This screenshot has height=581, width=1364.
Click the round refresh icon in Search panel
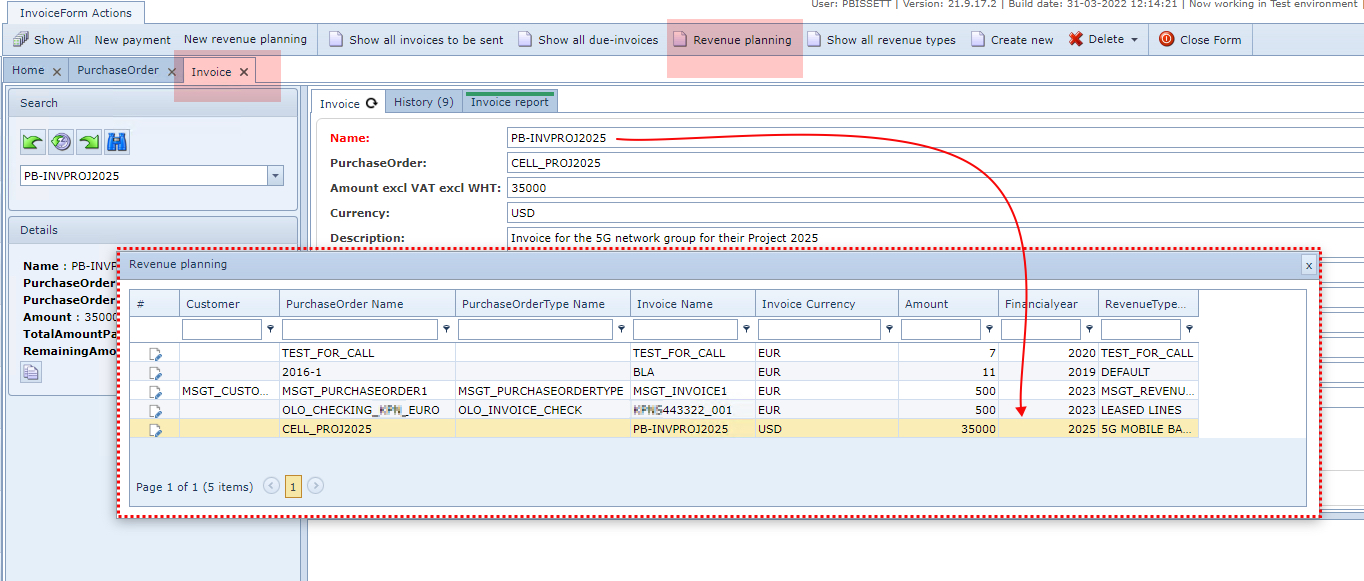click(61, 142)
